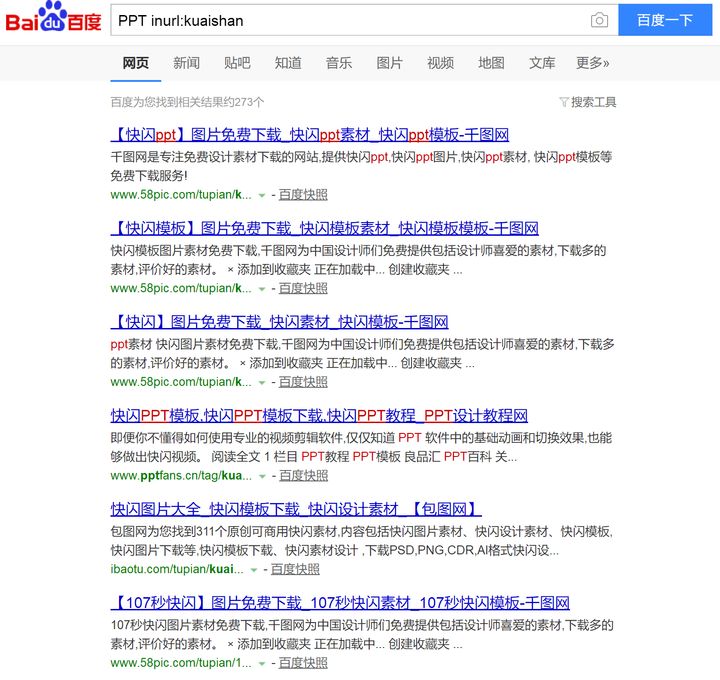The image size is (720, 680).
Task: Switch to the 视频 tab
Action: click(440, 63)
